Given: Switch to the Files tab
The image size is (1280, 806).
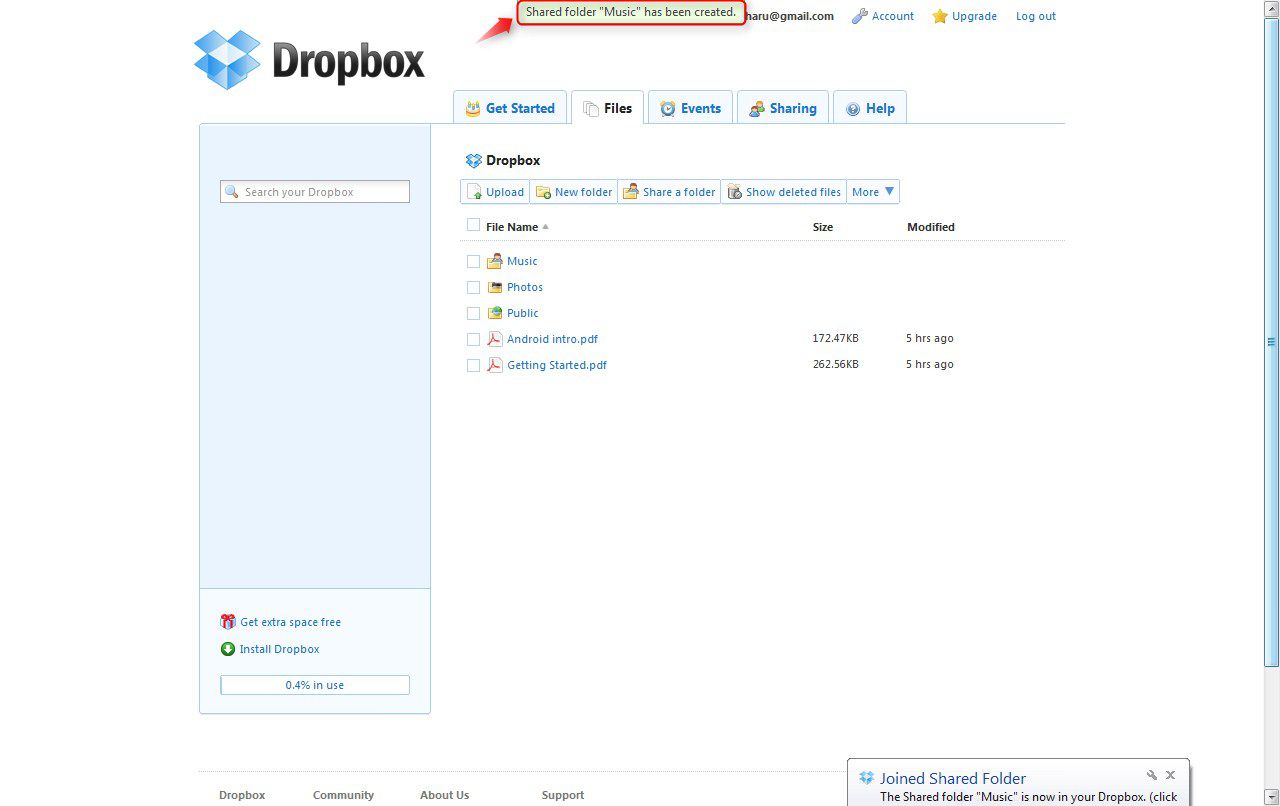Looking at the screenshot, I should coord(608,108).
